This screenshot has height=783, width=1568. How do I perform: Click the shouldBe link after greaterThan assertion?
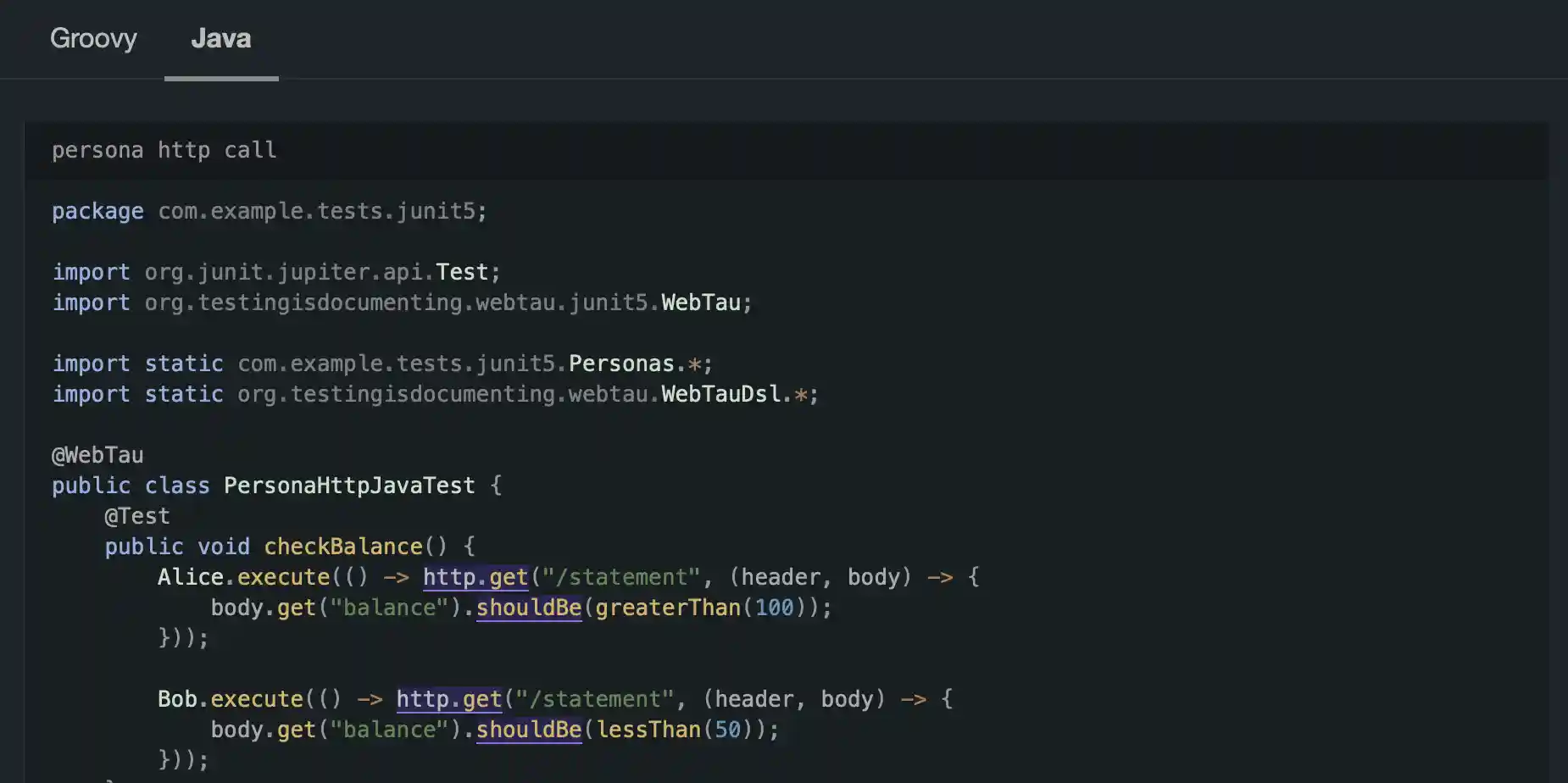click(529, 608)
